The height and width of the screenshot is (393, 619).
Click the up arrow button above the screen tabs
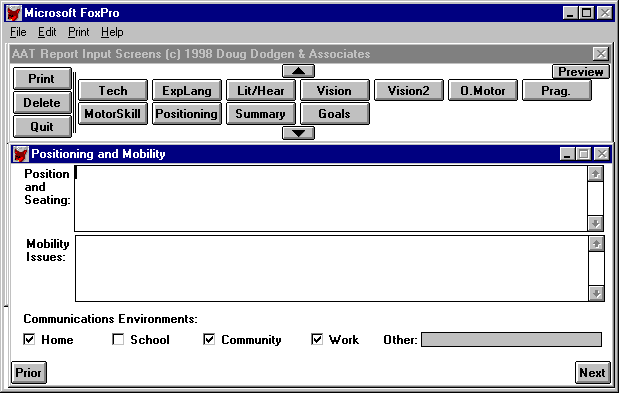pos(298,71)
